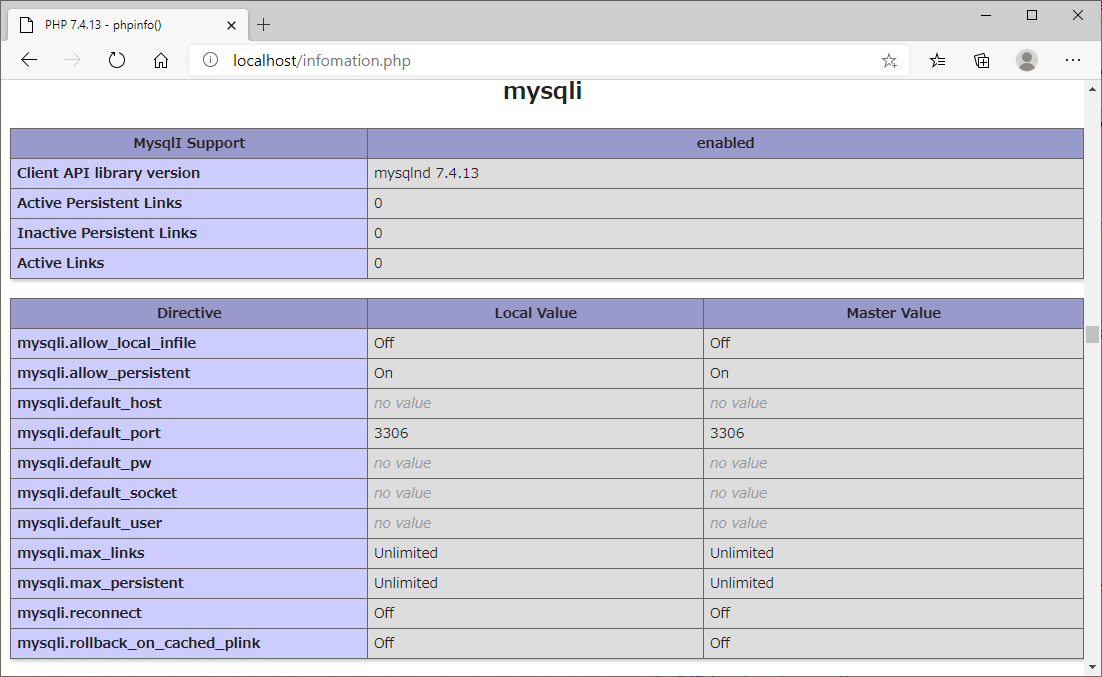Reload the page with the refresh button
This screenshot has height=677, width=1102.
(x=117, y=60)
